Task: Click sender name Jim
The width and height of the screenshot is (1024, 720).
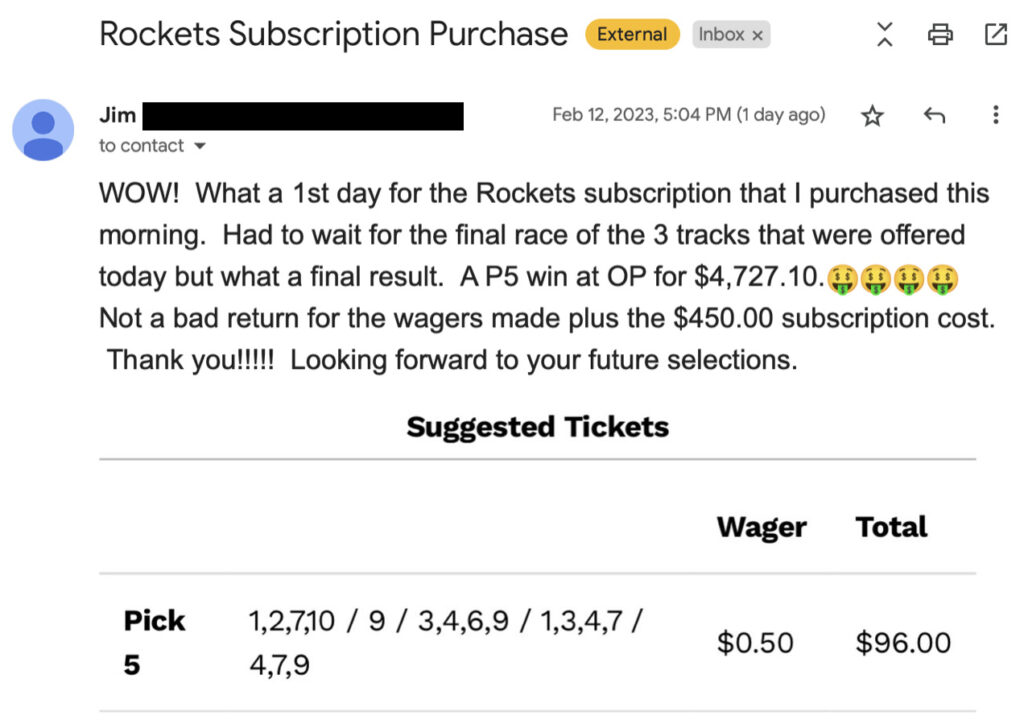Action: pyautogui.click(x=117, y=115)
